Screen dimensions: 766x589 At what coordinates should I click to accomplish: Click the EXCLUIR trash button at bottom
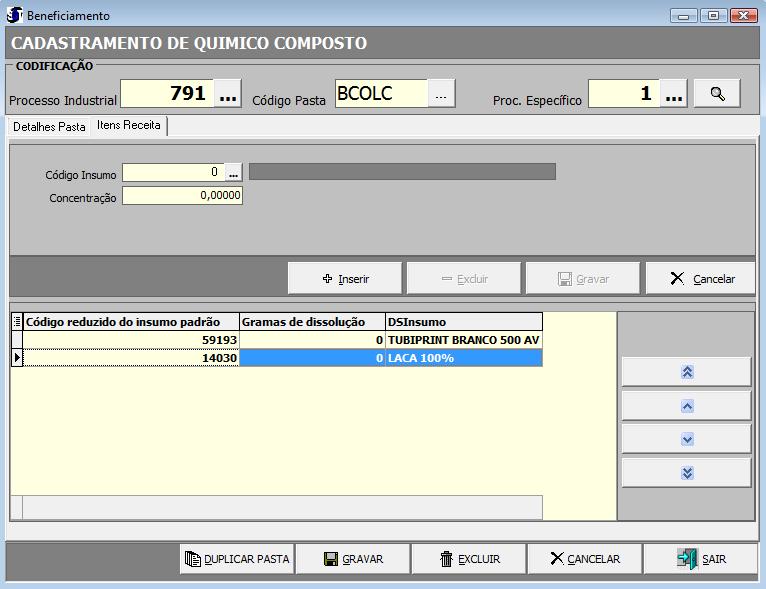(469, 559)
